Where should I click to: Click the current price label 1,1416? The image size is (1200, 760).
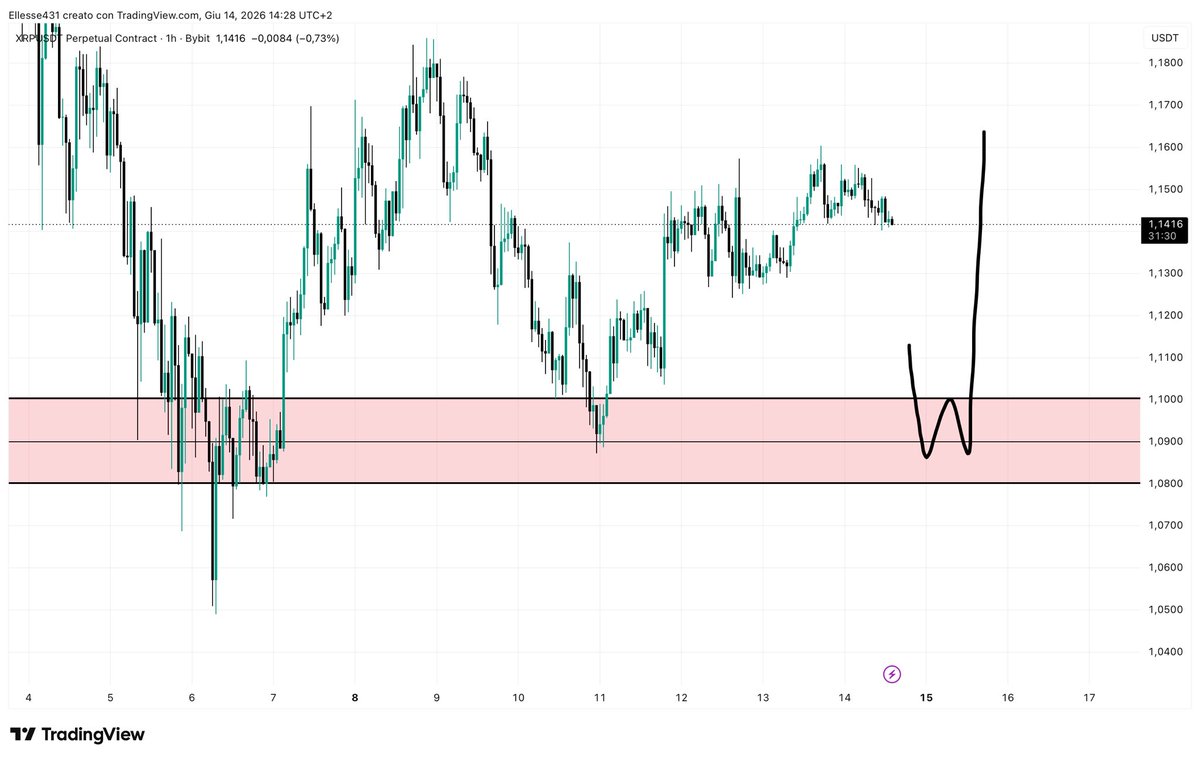tap(1165, 224)
